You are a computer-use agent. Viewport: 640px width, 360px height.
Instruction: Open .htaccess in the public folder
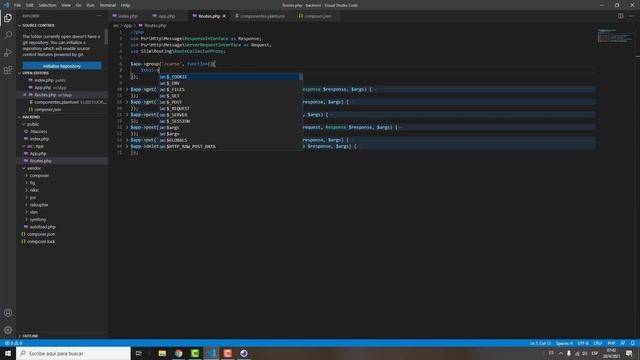[38, 131]
